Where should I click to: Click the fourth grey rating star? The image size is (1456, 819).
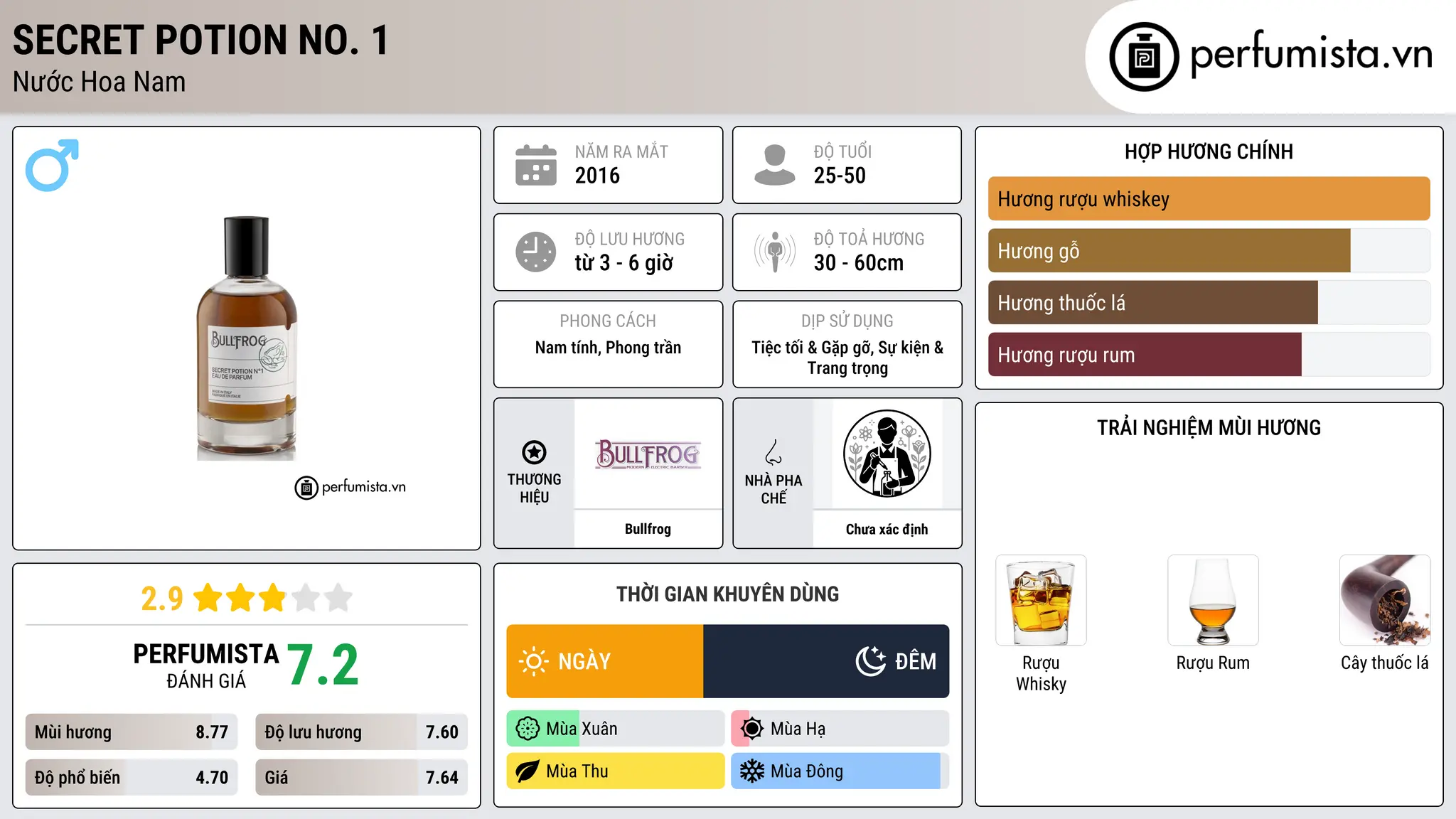click(x=306, y=598)
